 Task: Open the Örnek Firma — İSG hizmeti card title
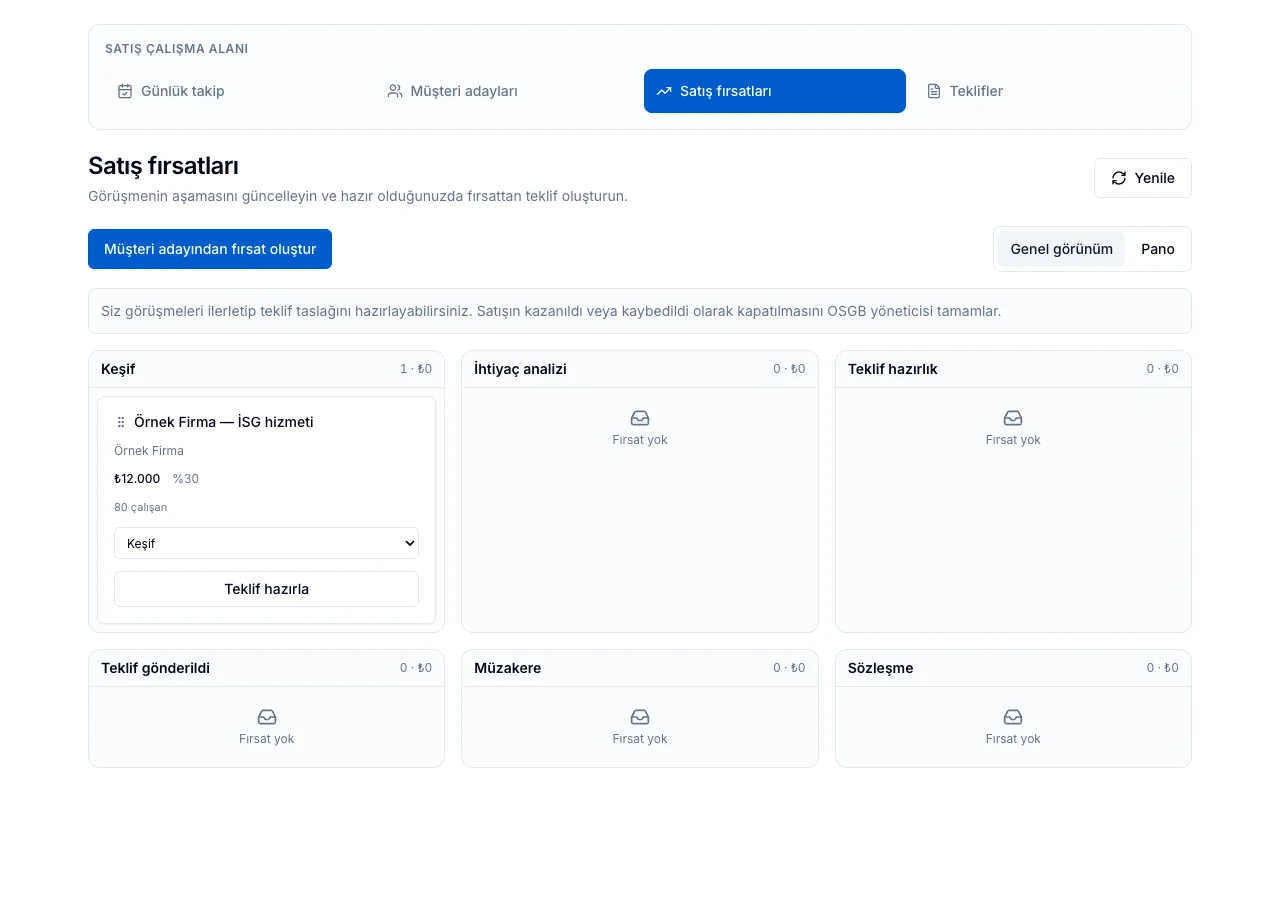click(x=224, y=422)
